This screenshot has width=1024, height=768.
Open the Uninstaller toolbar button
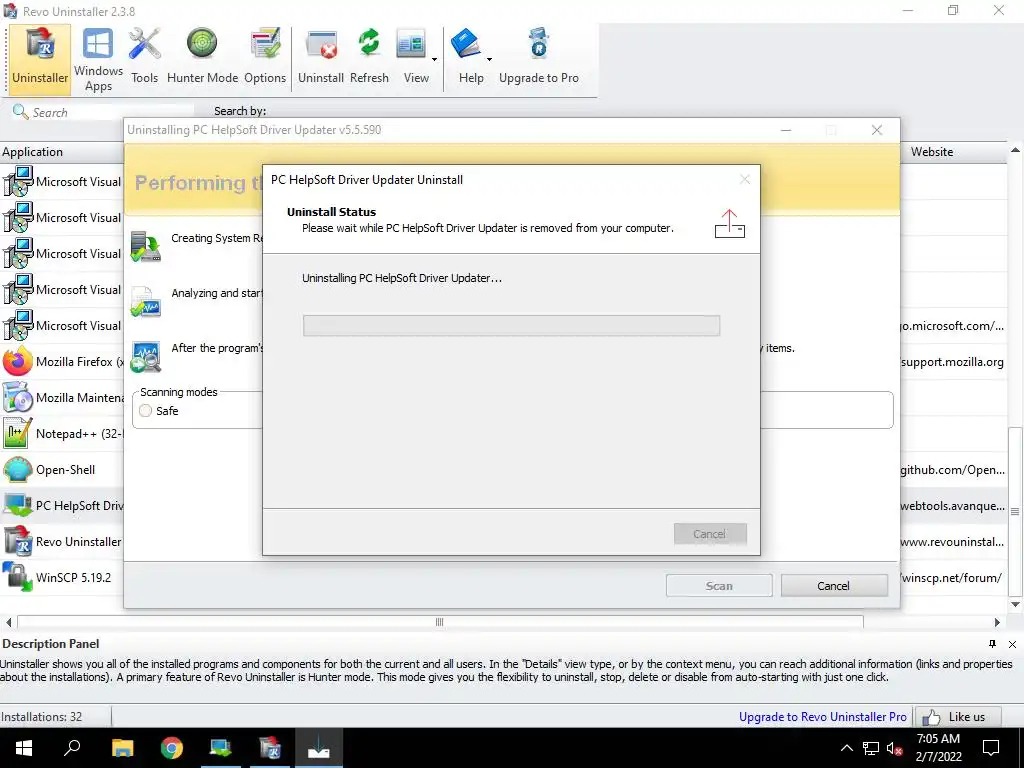point(40,59)
